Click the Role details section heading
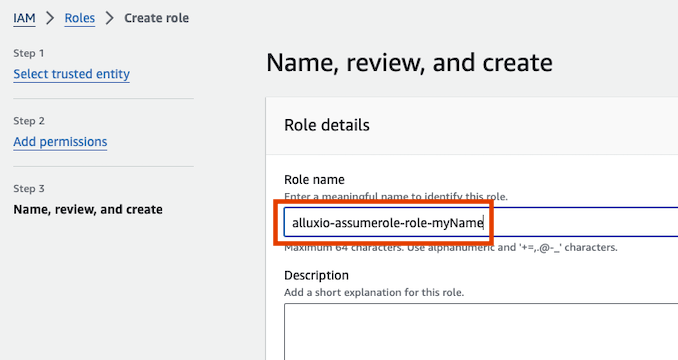 327,125
